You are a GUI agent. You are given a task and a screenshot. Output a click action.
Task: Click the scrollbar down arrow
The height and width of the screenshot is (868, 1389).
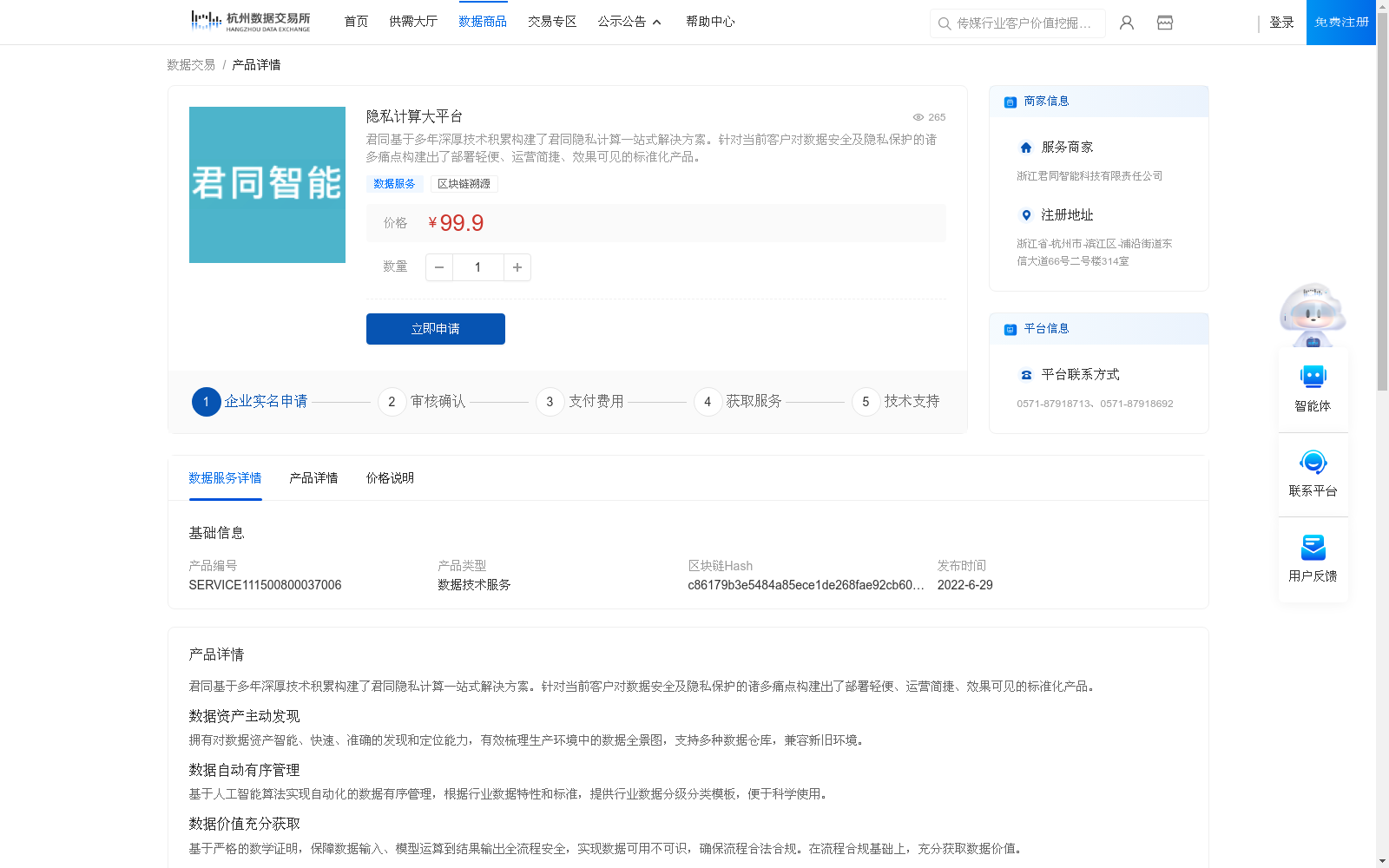click(x=1382, y=862)
